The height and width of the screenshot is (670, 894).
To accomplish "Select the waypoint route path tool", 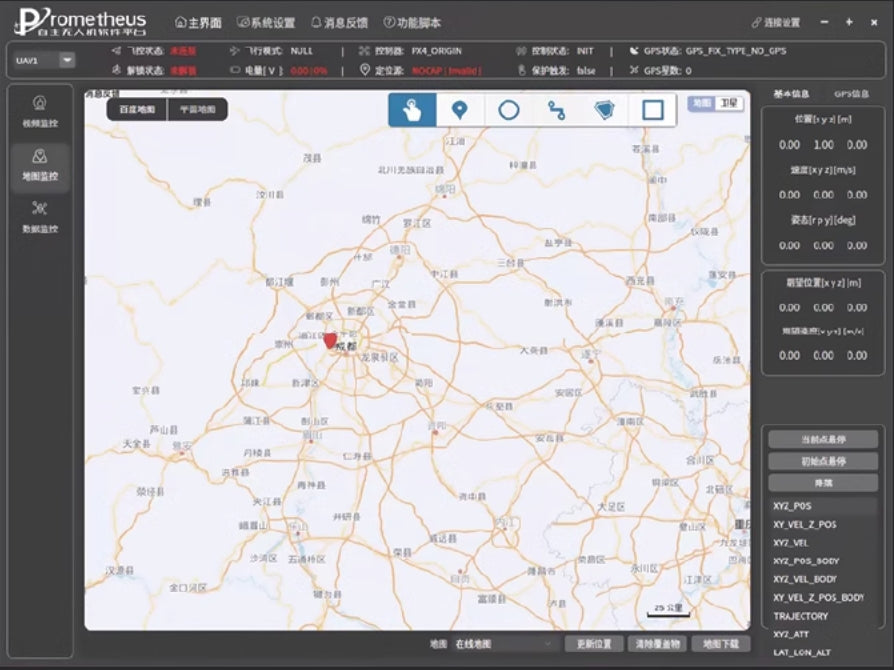I will coord(556,109).
